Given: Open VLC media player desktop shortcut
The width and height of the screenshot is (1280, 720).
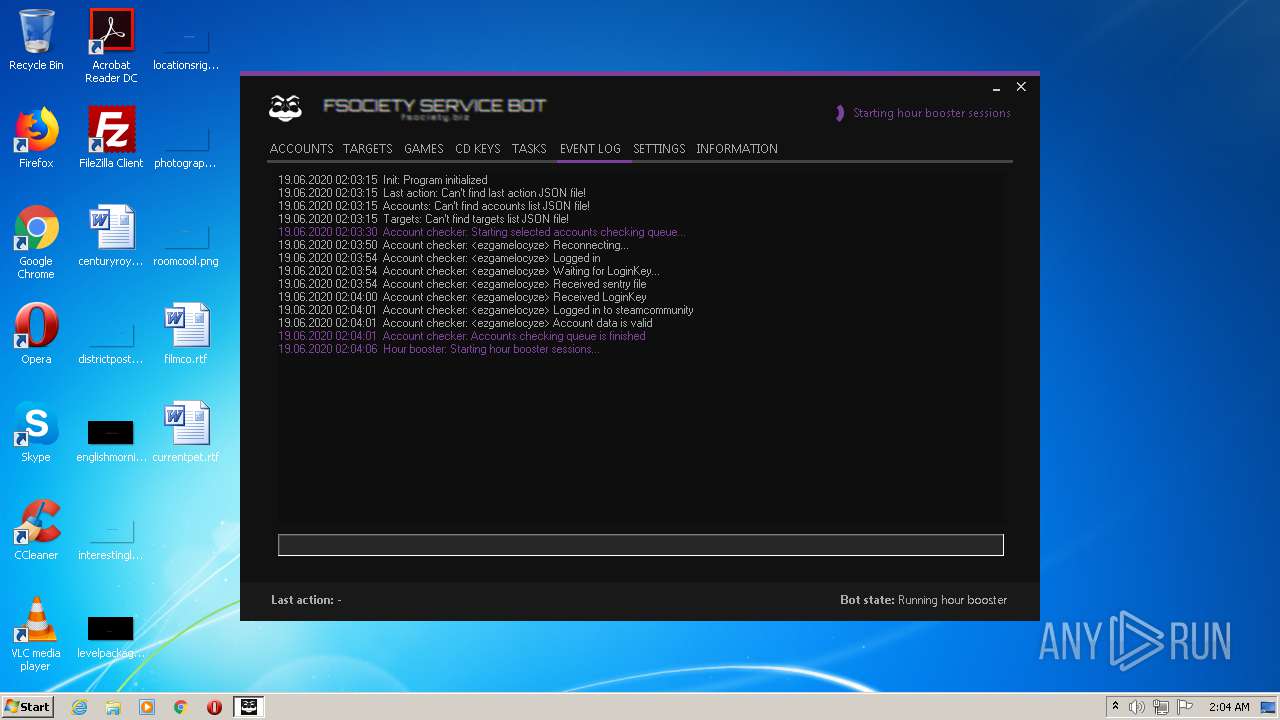Looking at the screenshot, I should (36, 634).
